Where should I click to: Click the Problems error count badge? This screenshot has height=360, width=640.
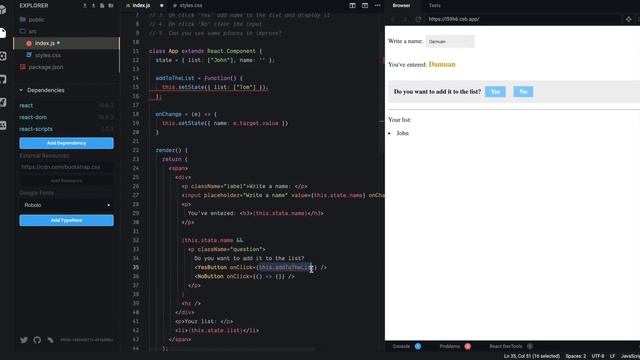pos(468,346)
